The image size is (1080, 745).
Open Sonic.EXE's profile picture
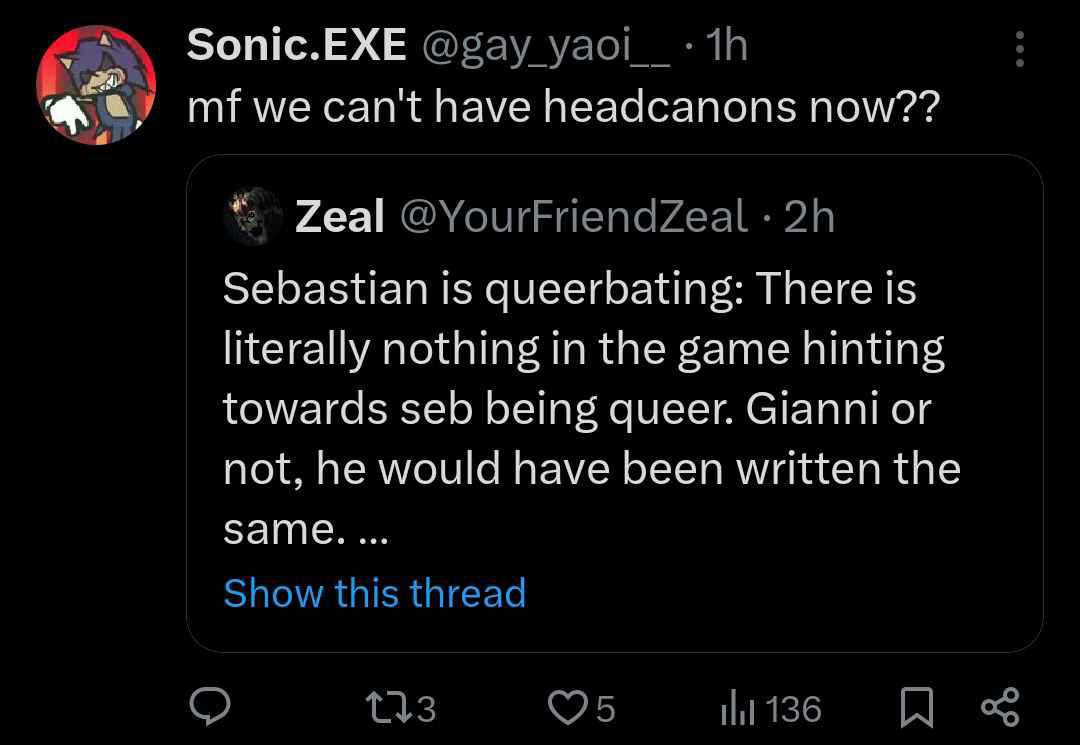click(x=96, y=85)
